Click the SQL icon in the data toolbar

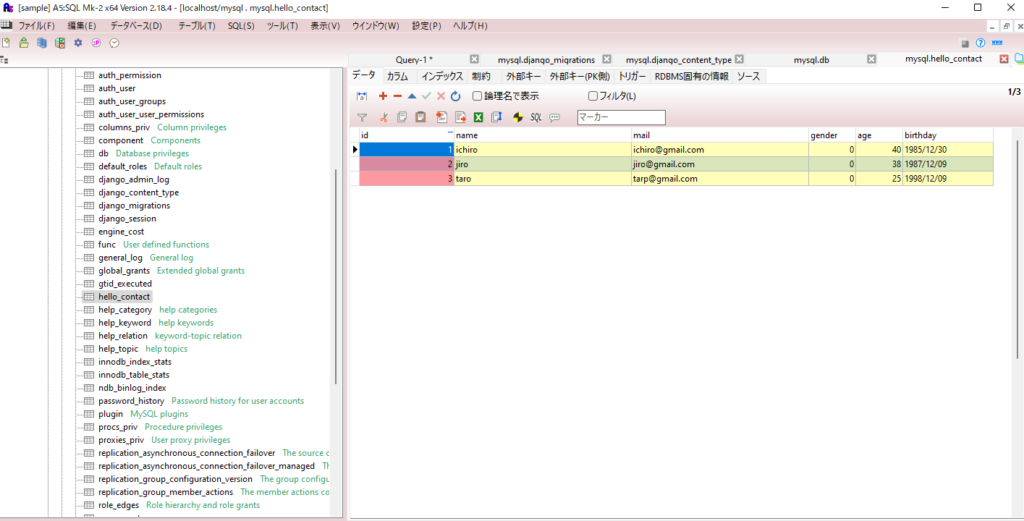536,118
